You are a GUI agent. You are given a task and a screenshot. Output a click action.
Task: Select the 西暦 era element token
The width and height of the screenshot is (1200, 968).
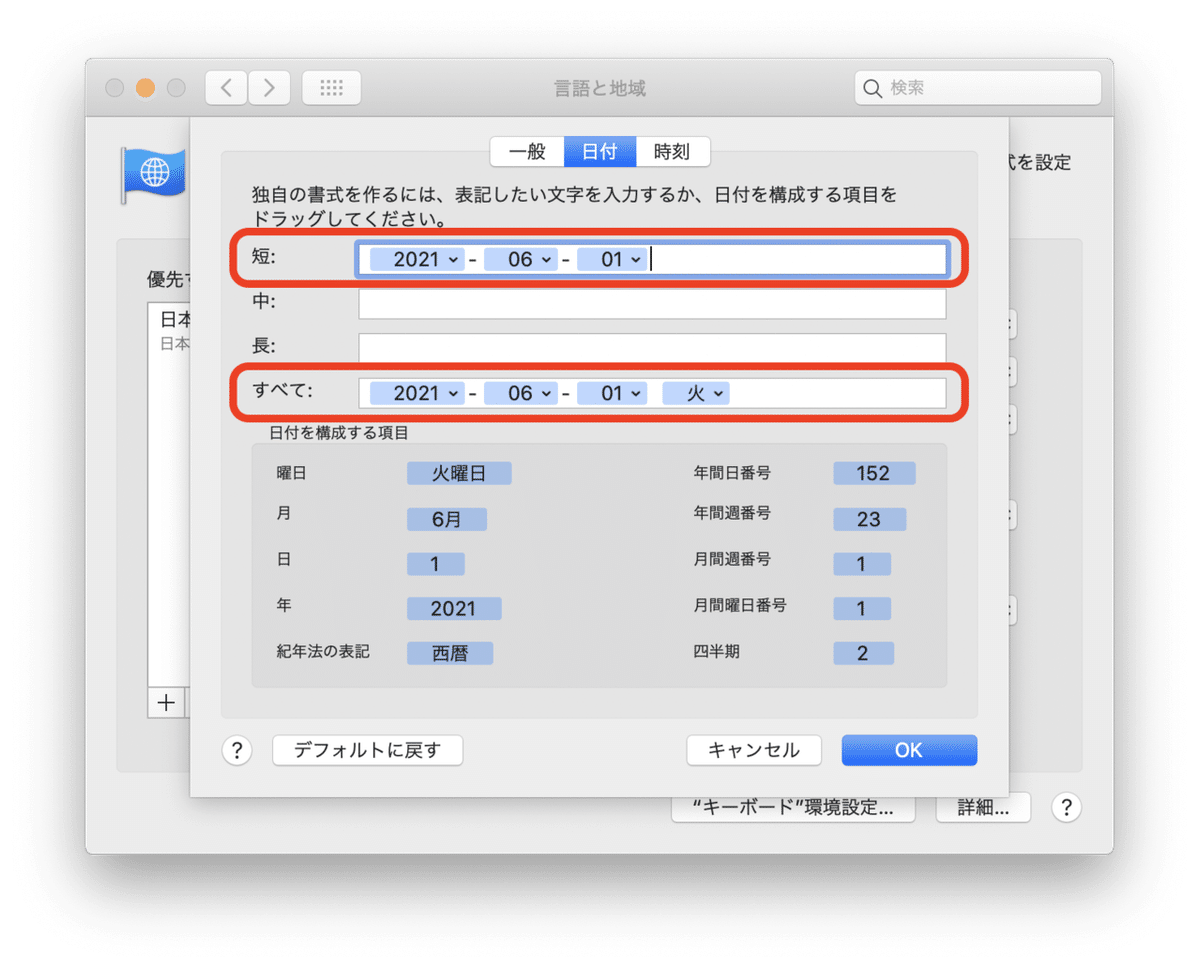450,654
